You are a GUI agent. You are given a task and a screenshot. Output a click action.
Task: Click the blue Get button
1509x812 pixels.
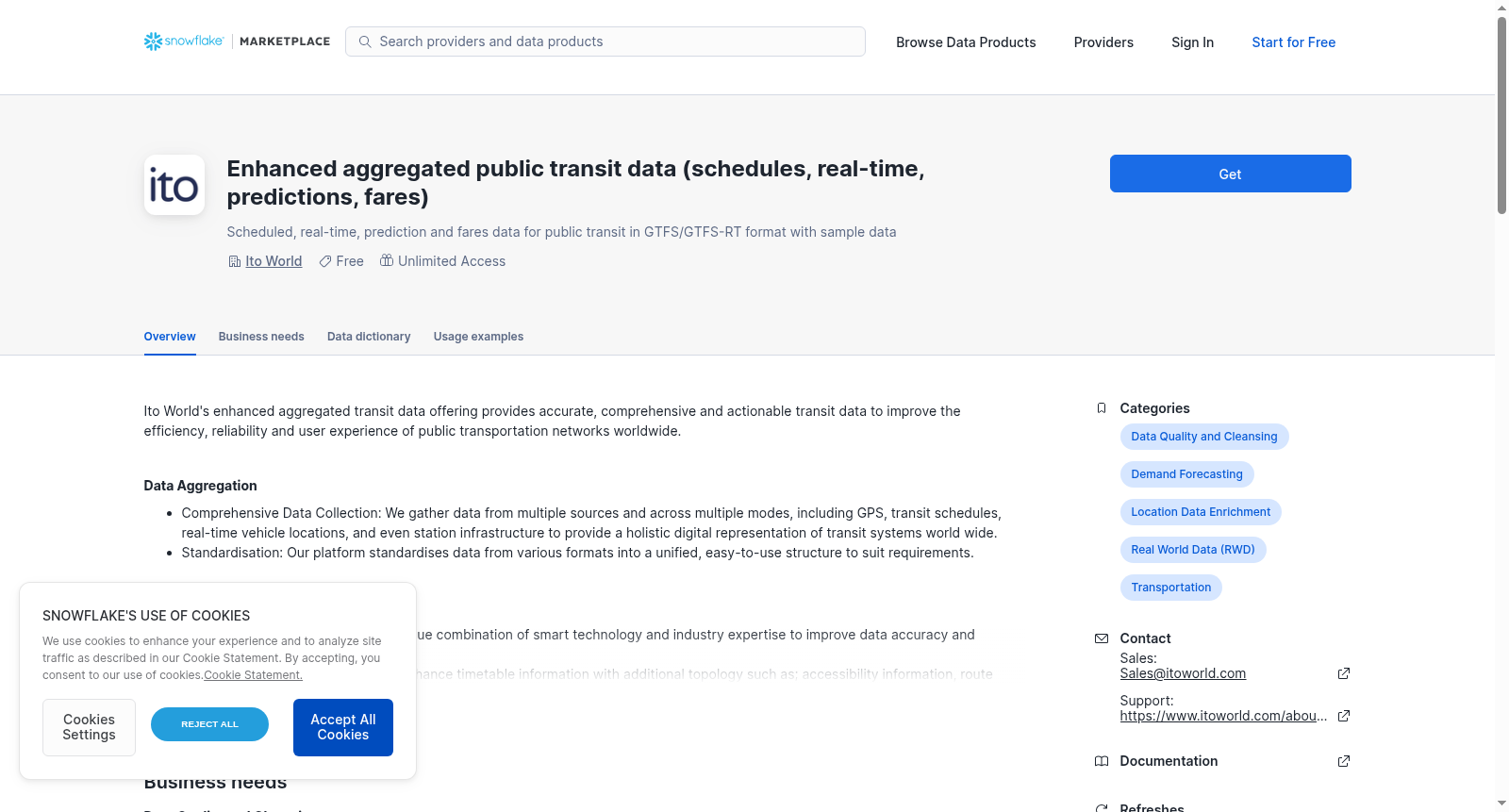1230,174
